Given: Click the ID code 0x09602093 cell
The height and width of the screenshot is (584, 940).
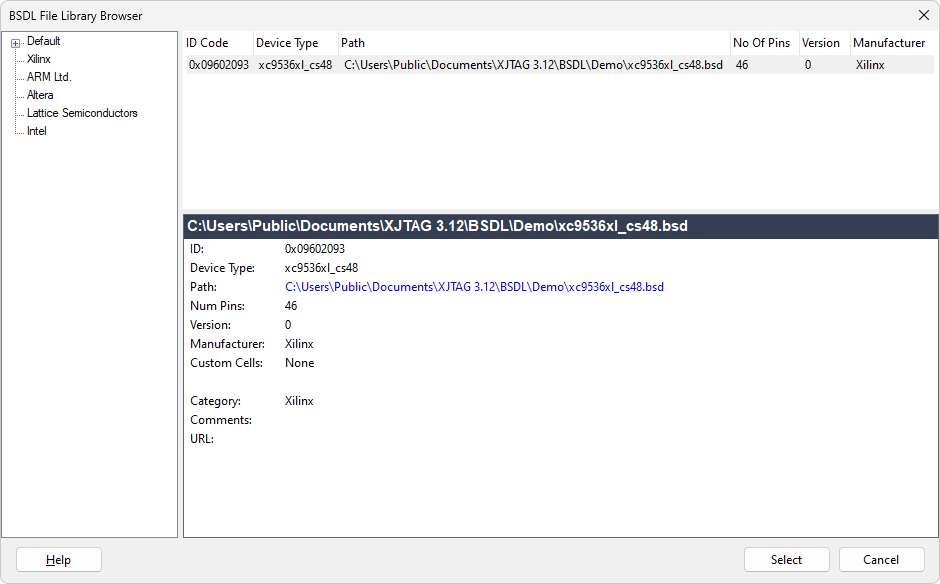Looking at the screenshot, I should 219,65.
